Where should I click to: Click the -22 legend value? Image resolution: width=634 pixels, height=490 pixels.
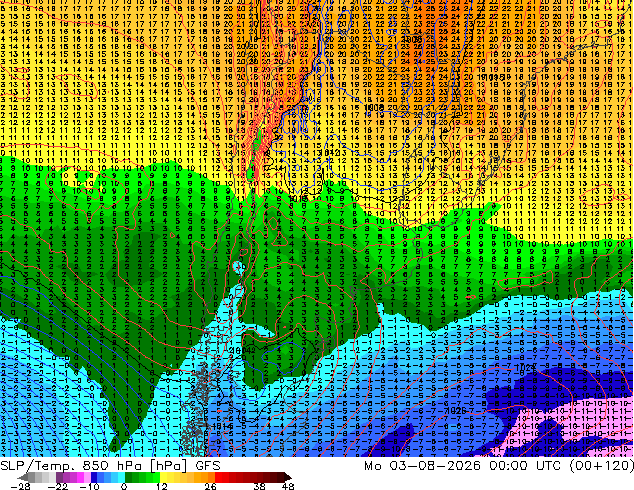click(x=57, y=486)
